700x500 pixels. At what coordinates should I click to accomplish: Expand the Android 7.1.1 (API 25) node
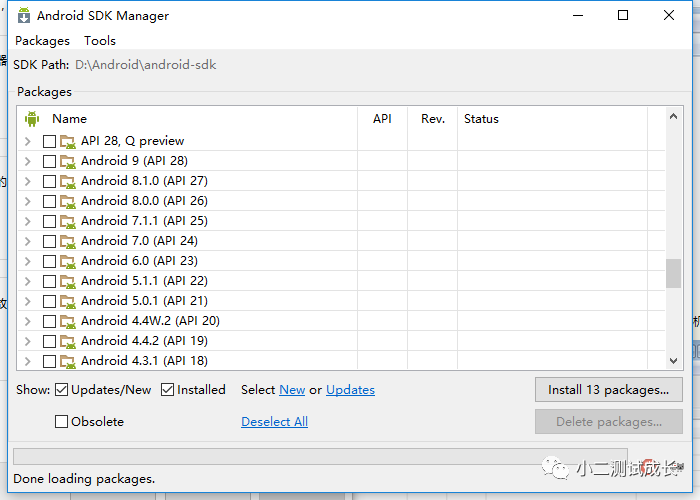coord(28,221)
